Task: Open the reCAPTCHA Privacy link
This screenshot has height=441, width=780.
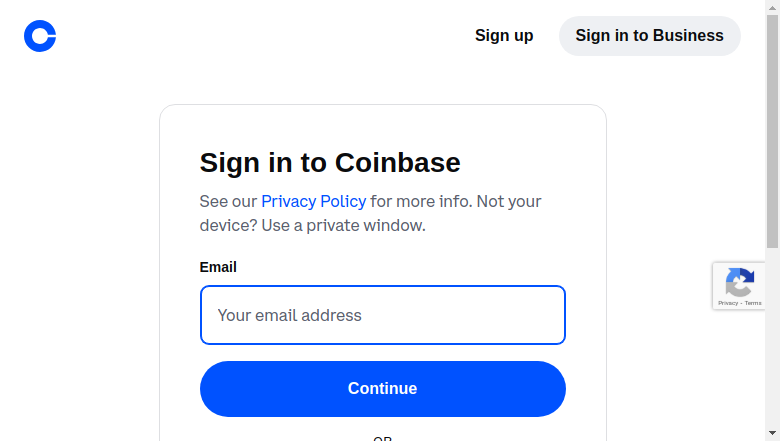Action: tap(728, 303)
